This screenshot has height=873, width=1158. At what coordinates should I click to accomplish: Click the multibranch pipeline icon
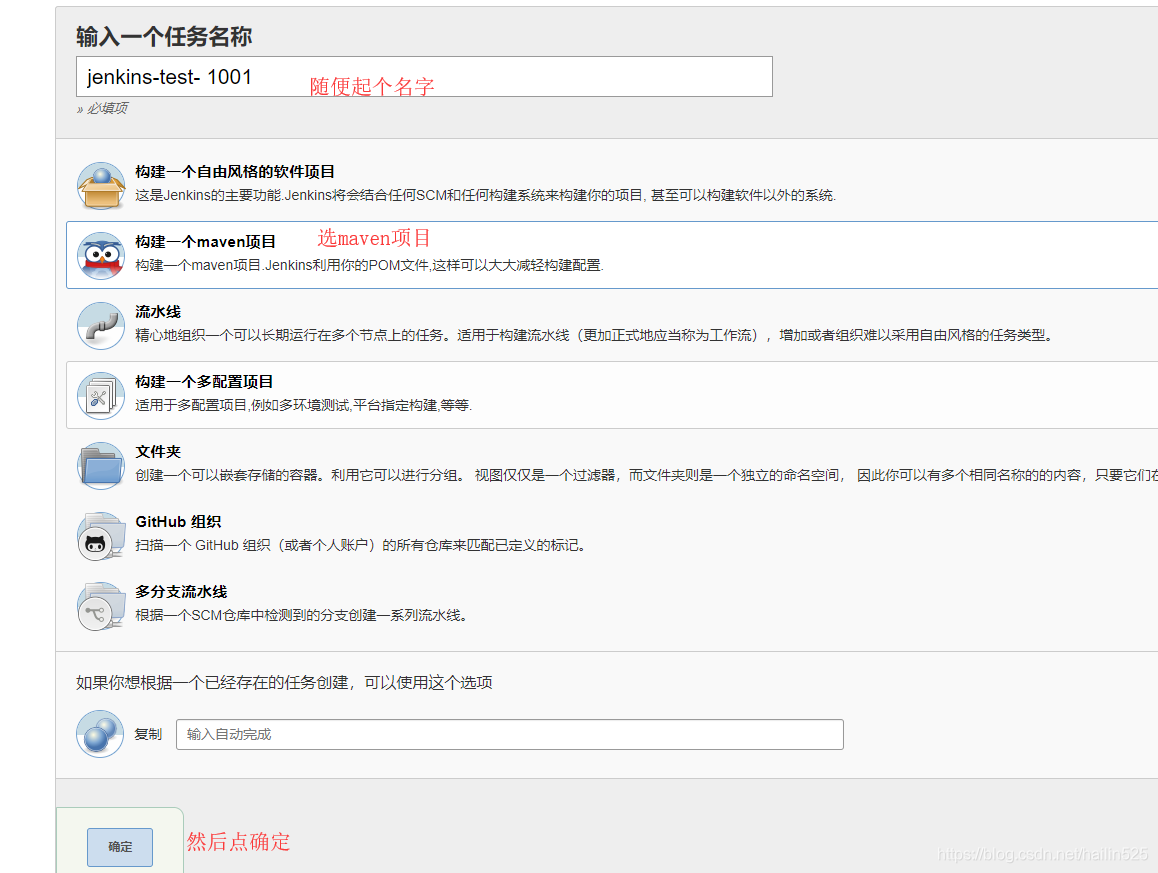pyautogui.click(x=101, y=606)
